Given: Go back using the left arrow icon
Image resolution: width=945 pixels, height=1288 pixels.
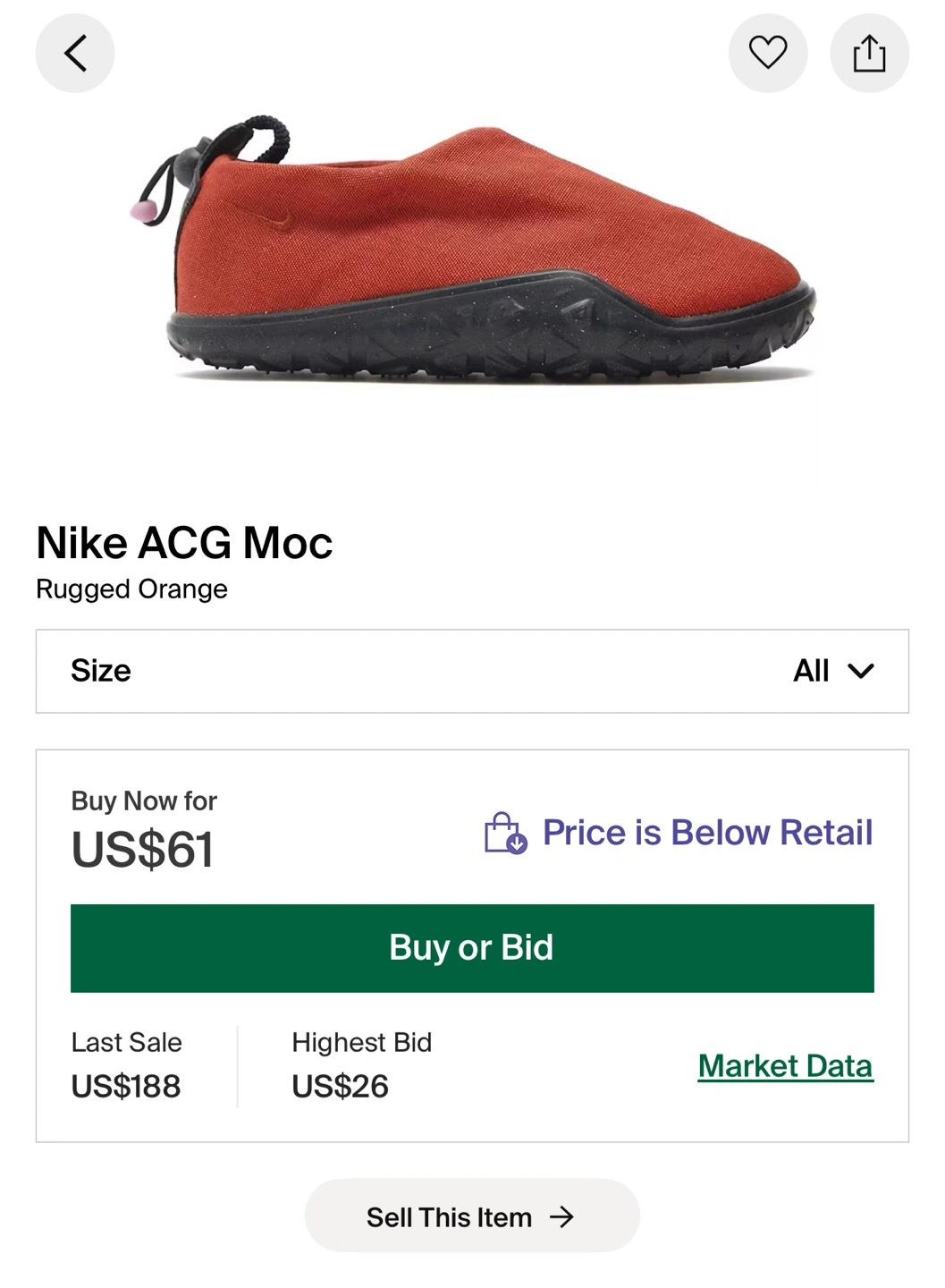Looking at the screenshot, I should pyautogui.click(x=75, y=53).
